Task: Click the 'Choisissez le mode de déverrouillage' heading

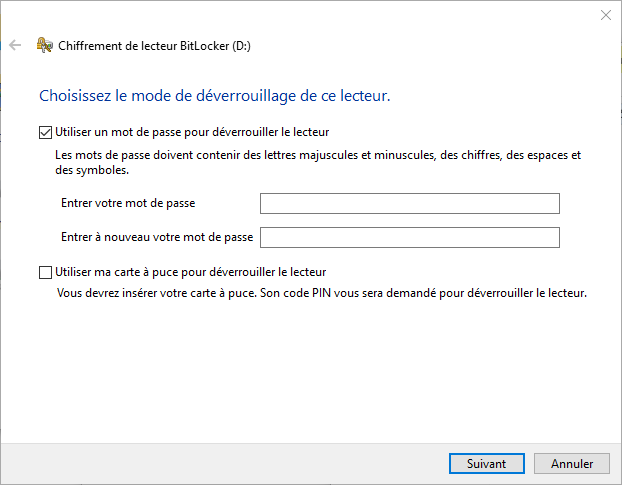Action: (x=215, y=96)
